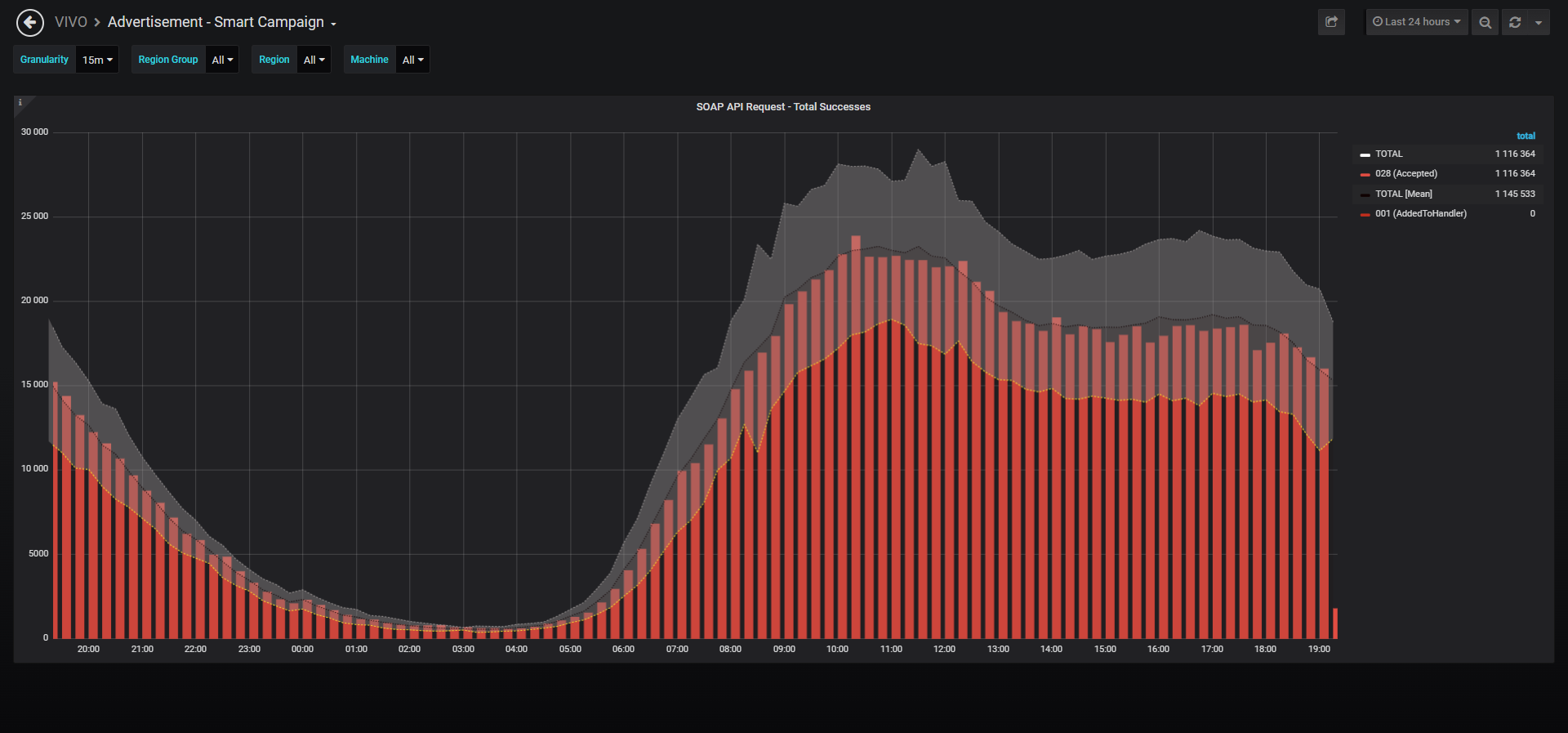Click the Region variable label
This screenshot has width=1568, height=733.
[274, 60]
